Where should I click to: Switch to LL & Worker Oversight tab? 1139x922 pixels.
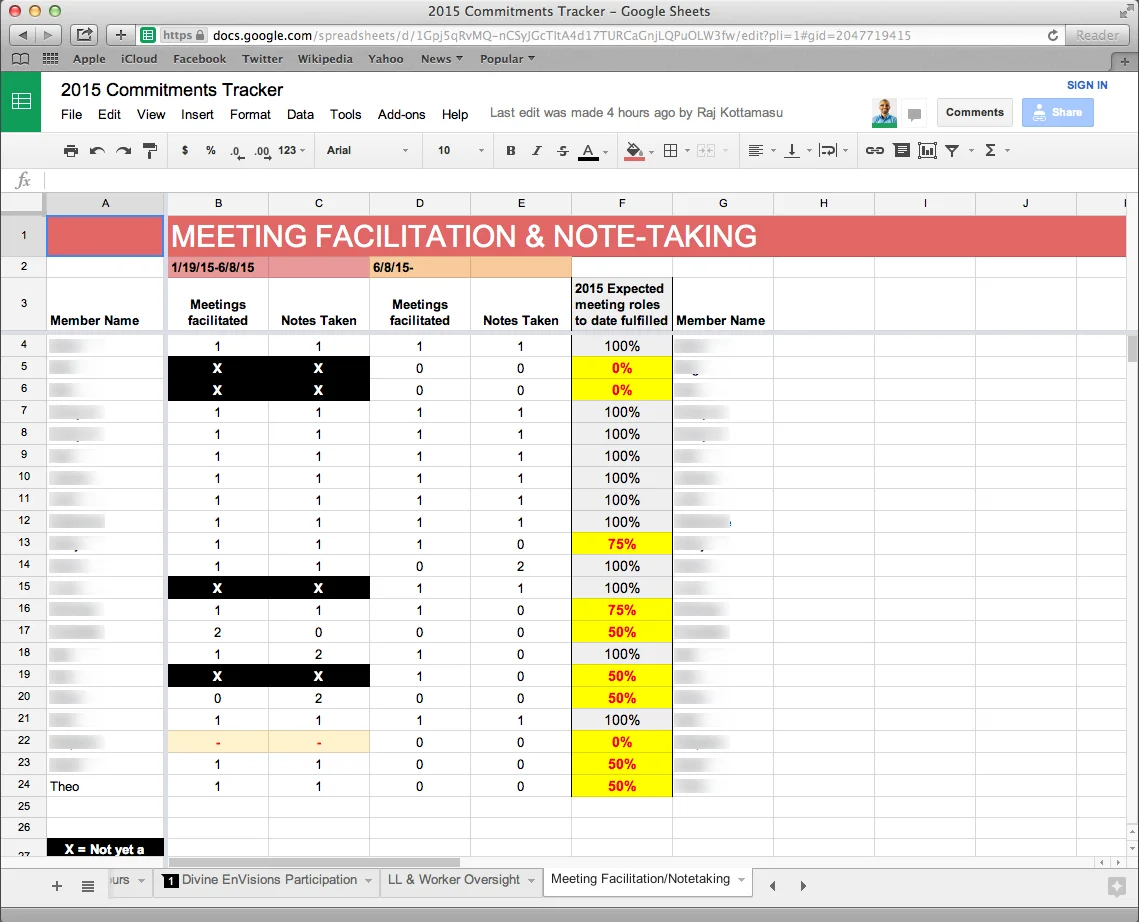click(453, 880)
